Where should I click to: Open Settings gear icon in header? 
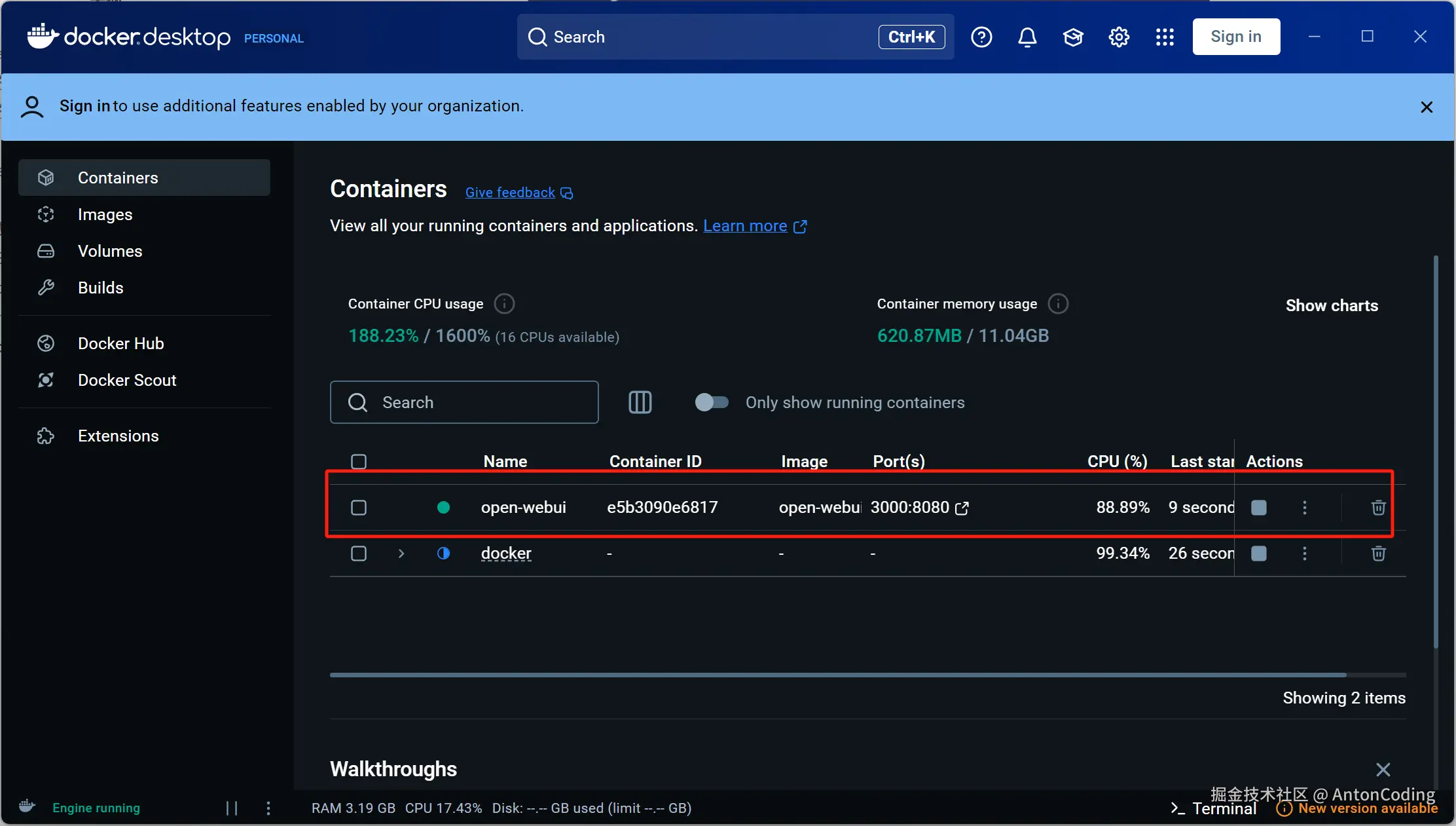(x=1119, y=37)
